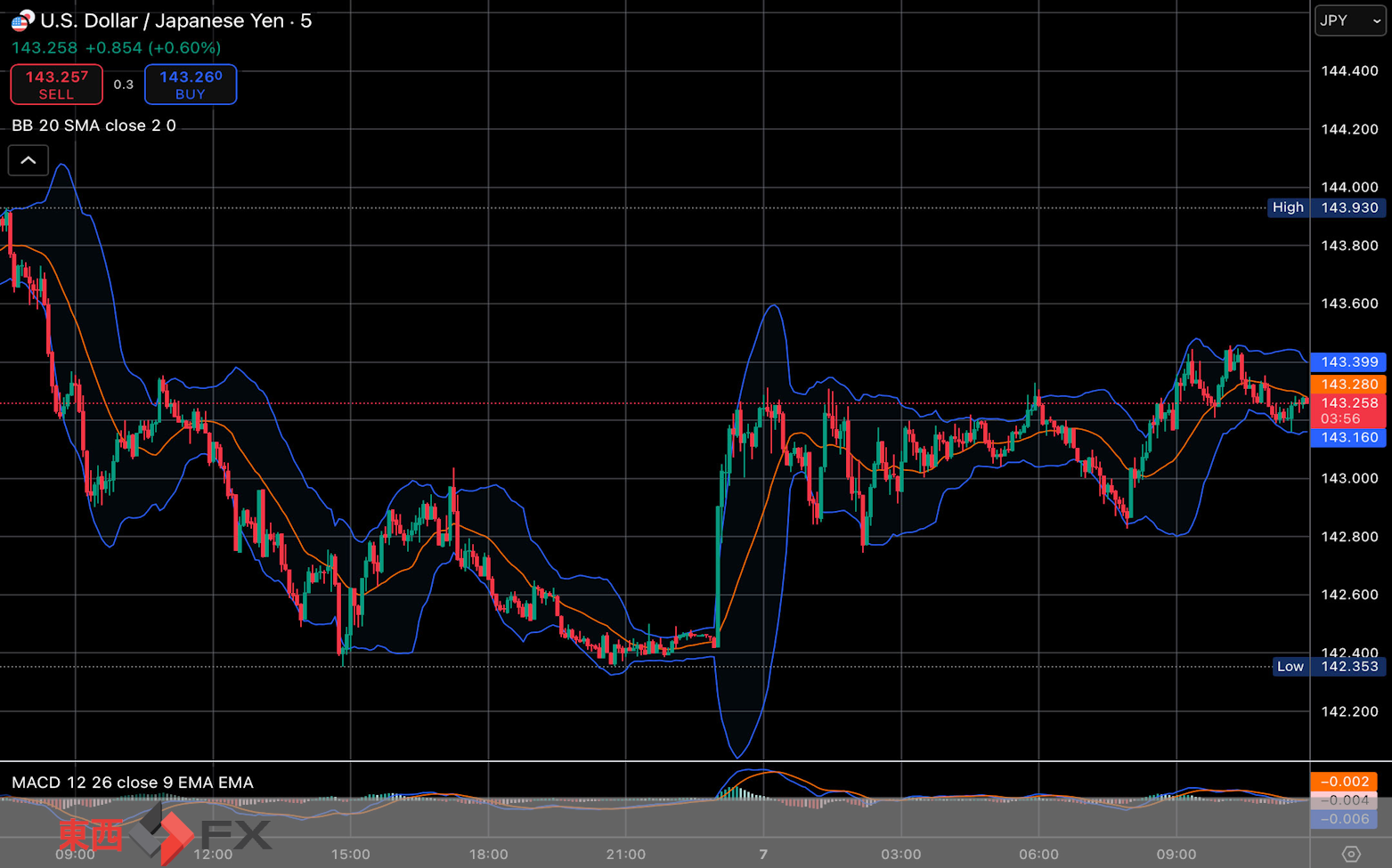
Task: Select the BB 20 SMA close indicator label
Action: point(94,126)
